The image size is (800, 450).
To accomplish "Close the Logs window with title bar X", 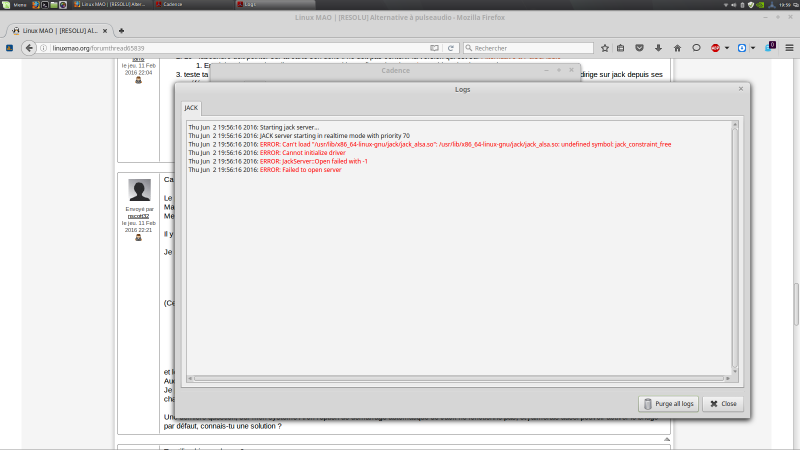I will pos(741,89).
